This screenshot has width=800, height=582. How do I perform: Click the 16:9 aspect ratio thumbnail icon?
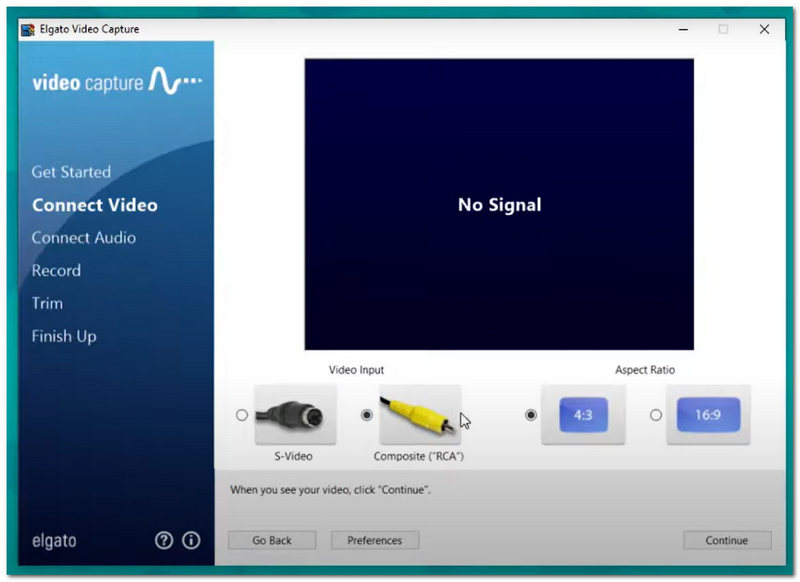[x=708, y=413]
